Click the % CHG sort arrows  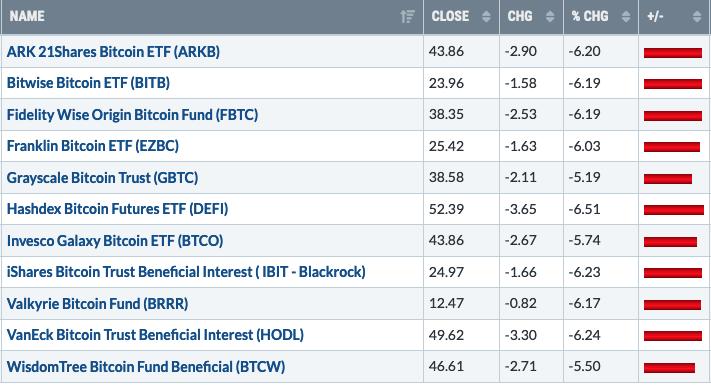click(626, 17)
